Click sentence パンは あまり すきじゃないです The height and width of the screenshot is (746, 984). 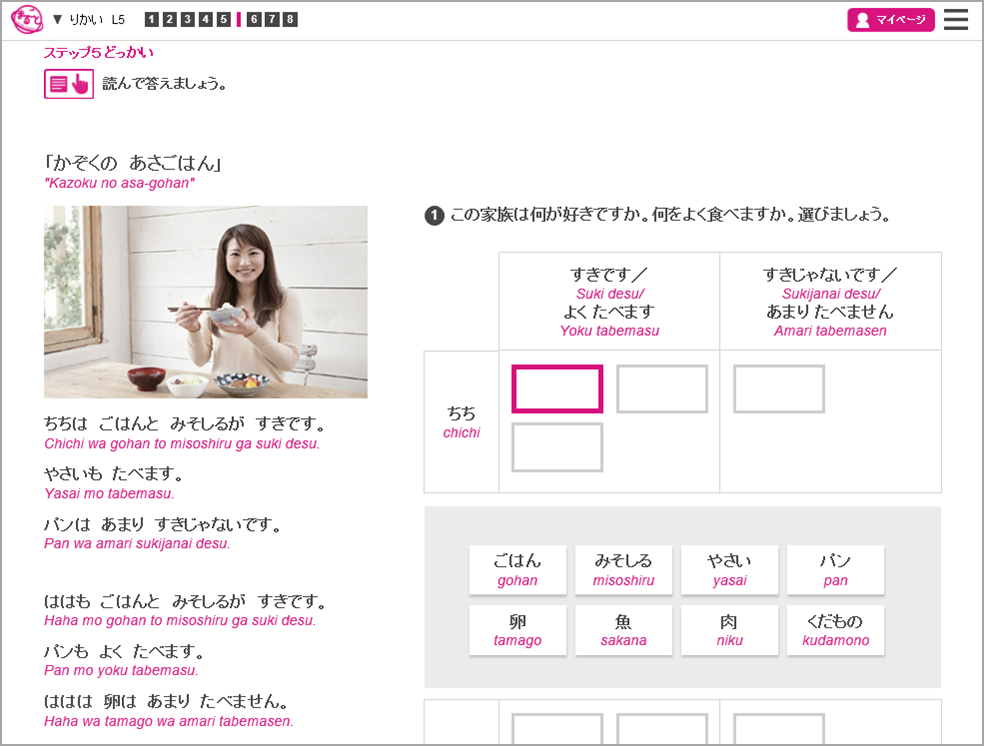pyautogui.click(x=163, y=524)
